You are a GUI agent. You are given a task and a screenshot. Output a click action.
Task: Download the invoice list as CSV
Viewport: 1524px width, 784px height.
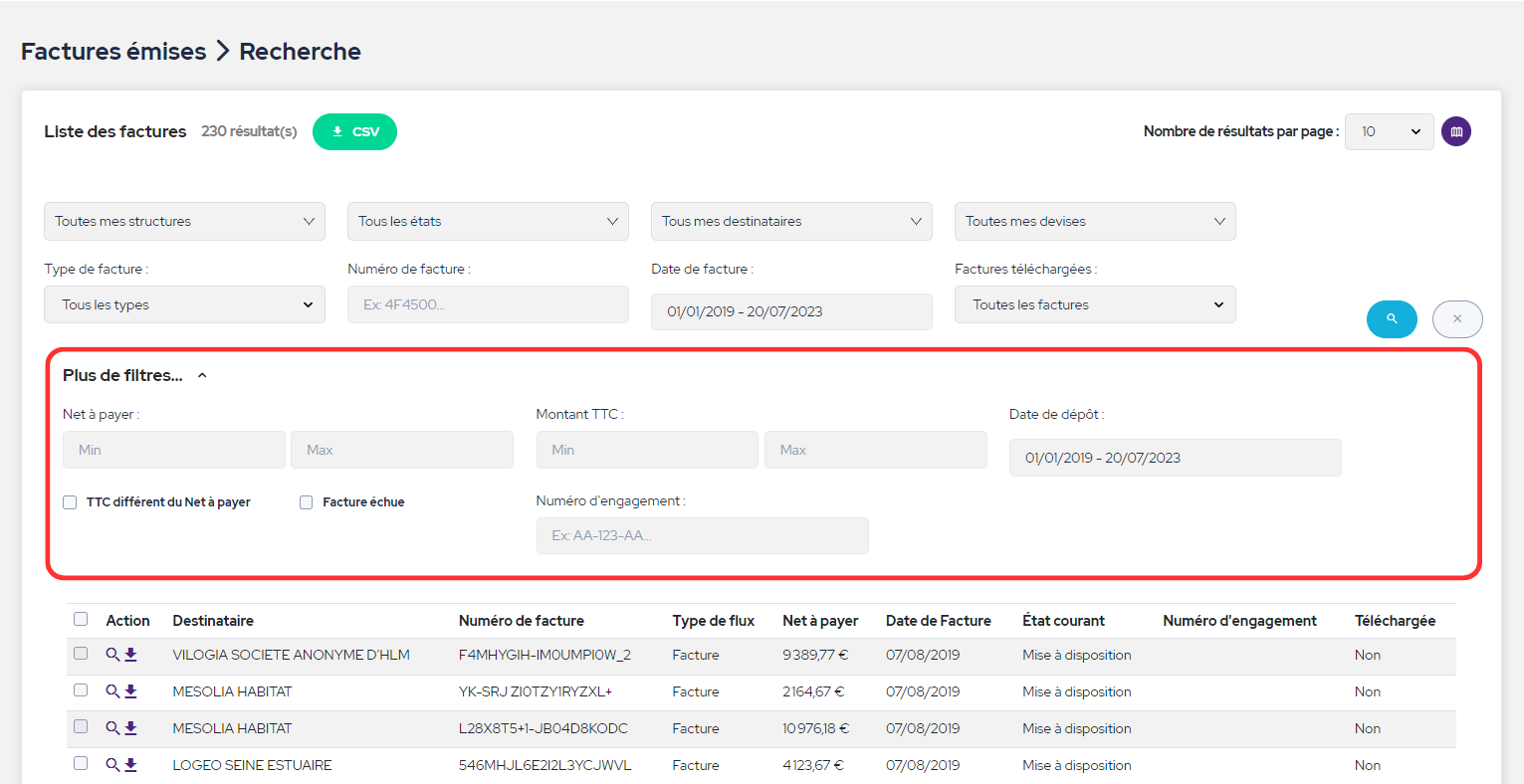[354, 131]
